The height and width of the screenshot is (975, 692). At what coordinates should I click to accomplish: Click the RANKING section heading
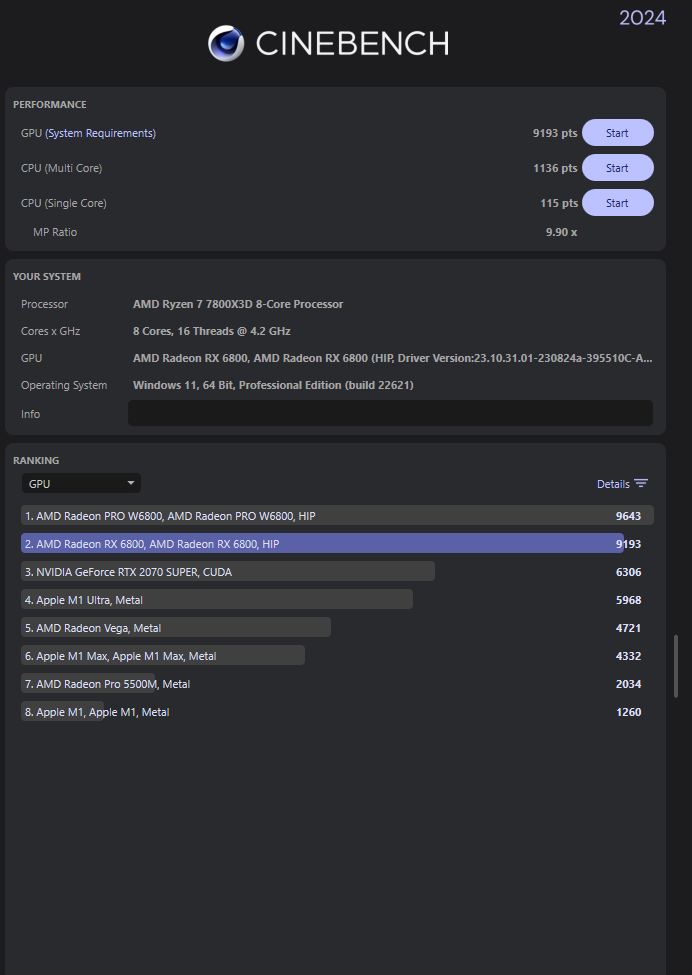[x=36, y=460]
